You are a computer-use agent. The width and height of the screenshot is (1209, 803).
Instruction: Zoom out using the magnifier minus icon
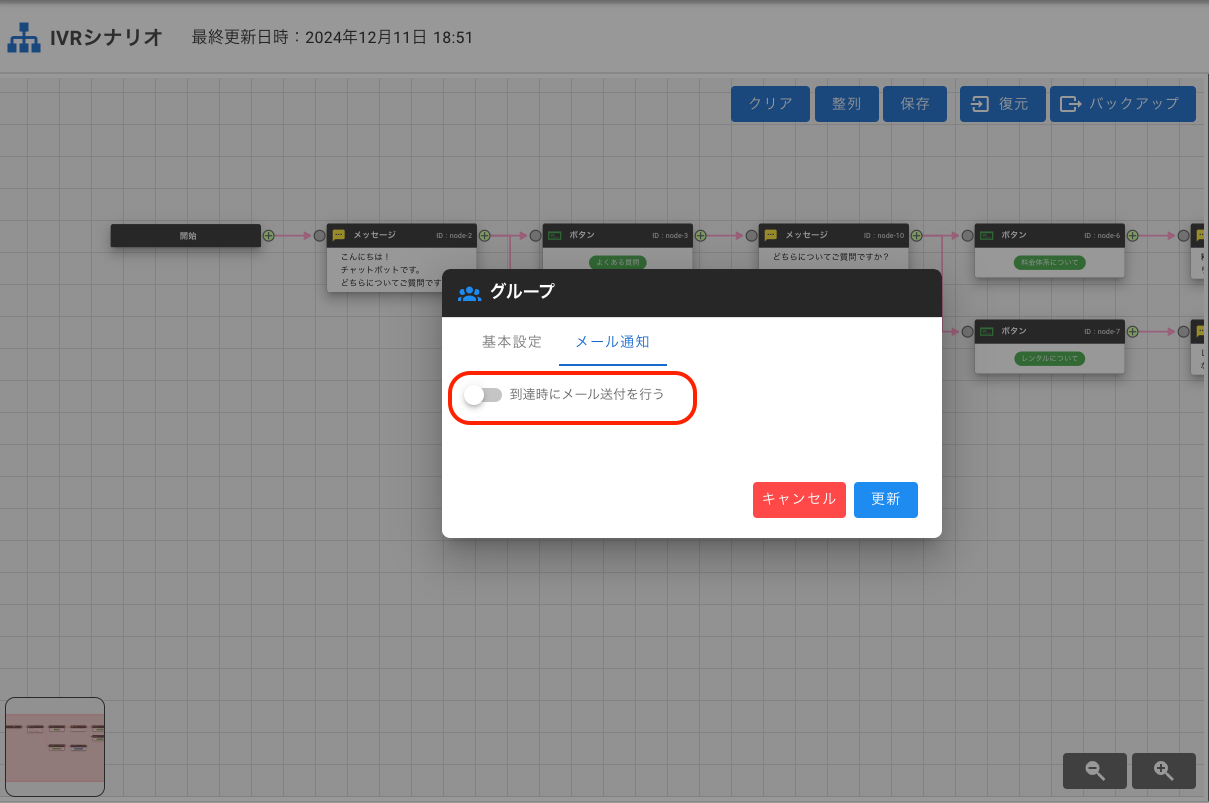pyautogui.click(x=1095, y=771)
